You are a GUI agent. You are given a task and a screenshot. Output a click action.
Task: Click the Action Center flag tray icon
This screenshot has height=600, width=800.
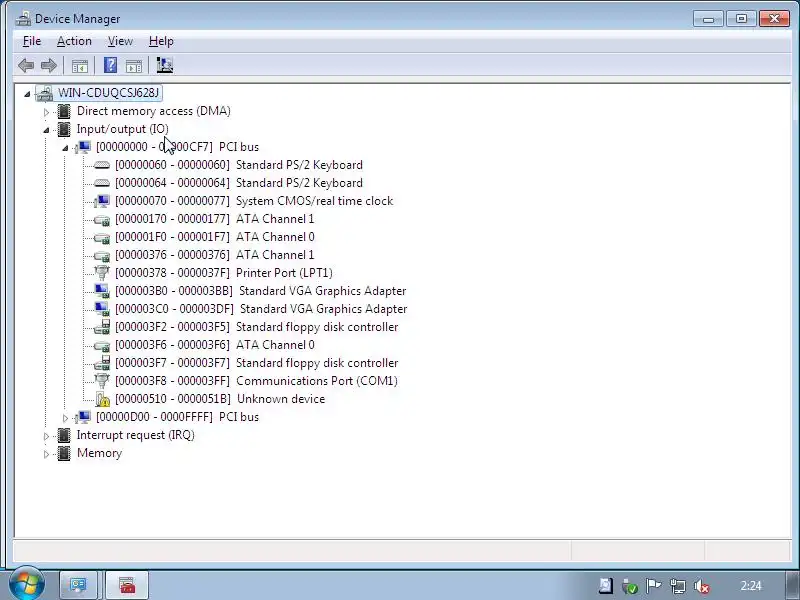point(654,586)
